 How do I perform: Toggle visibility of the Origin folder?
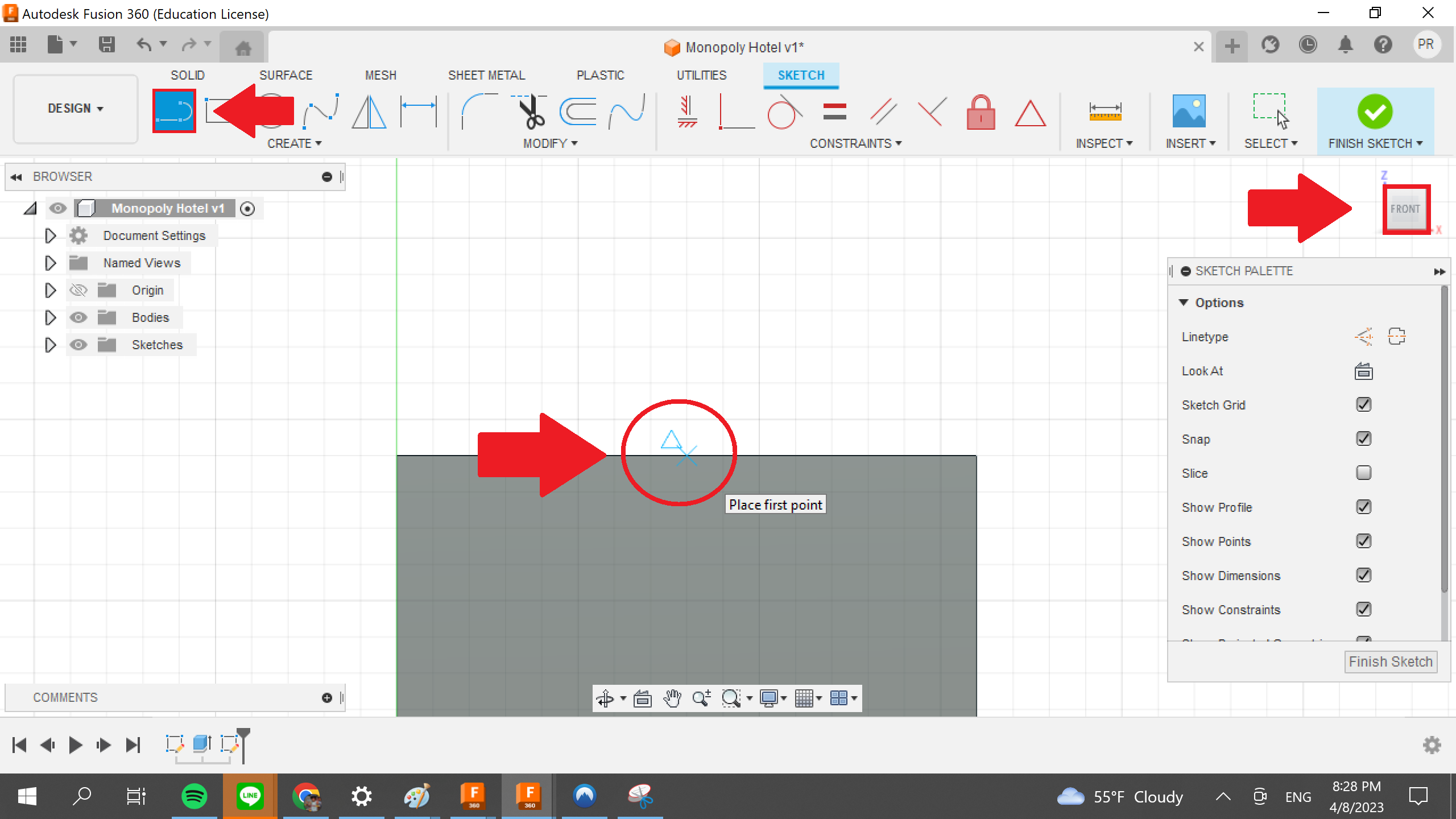[78, 289]
